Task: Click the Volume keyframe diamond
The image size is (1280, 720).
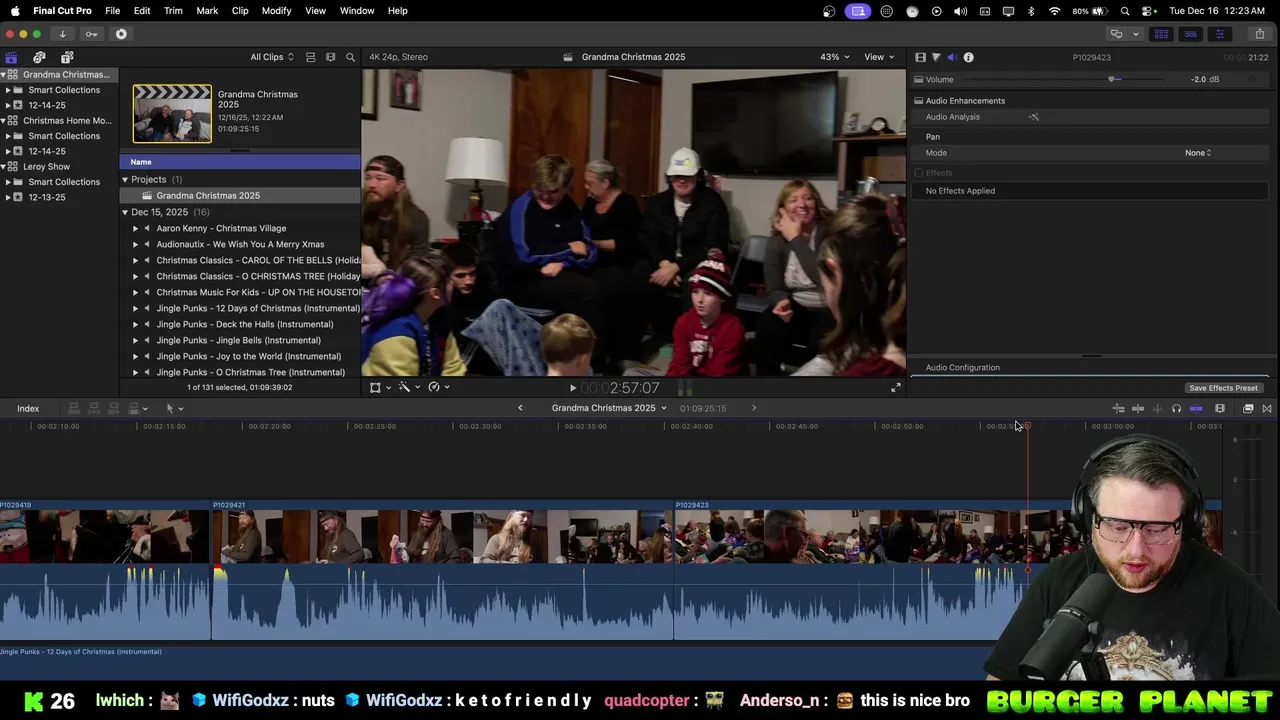Action: tap(1249, 79)
